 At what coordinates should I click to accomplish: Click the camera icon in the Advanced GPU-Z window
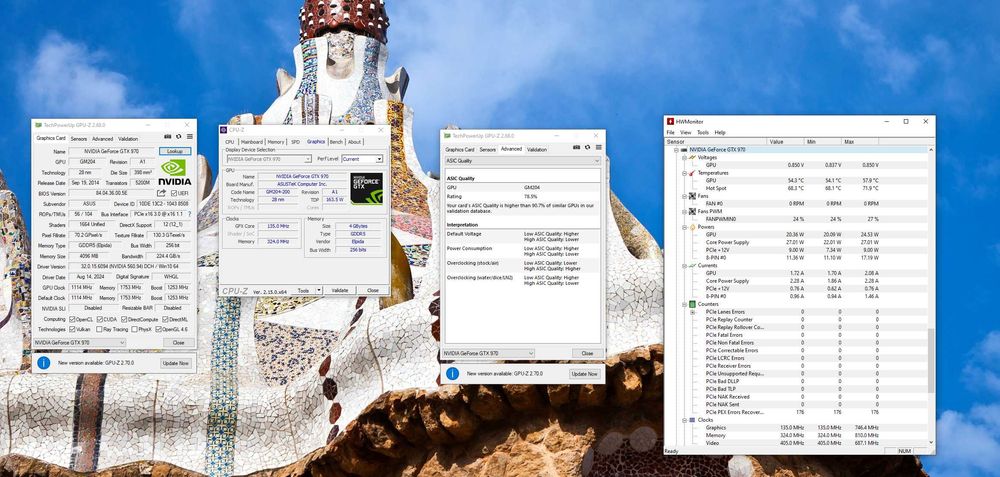576,147
